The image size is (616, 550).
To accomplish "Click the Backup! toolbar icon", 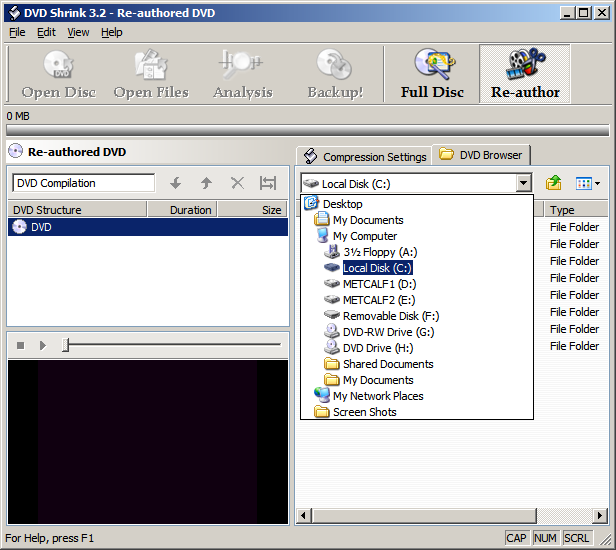I will (335, 74).
